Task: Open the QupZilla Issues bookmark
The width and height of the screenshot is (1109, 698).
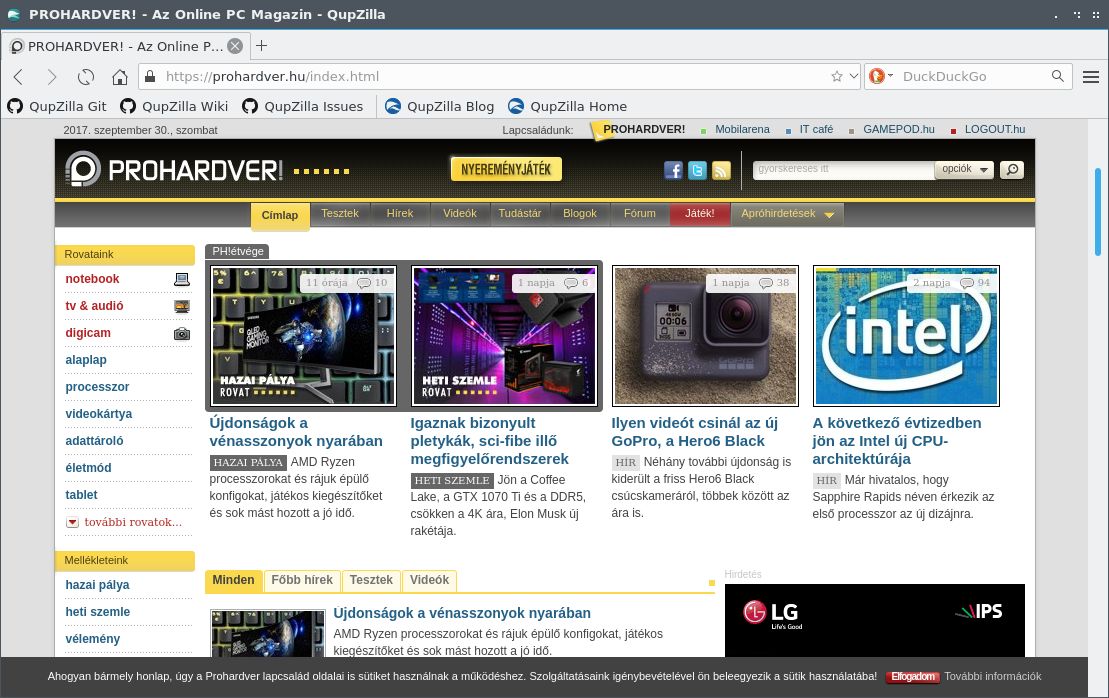Action: click(303, 106)
